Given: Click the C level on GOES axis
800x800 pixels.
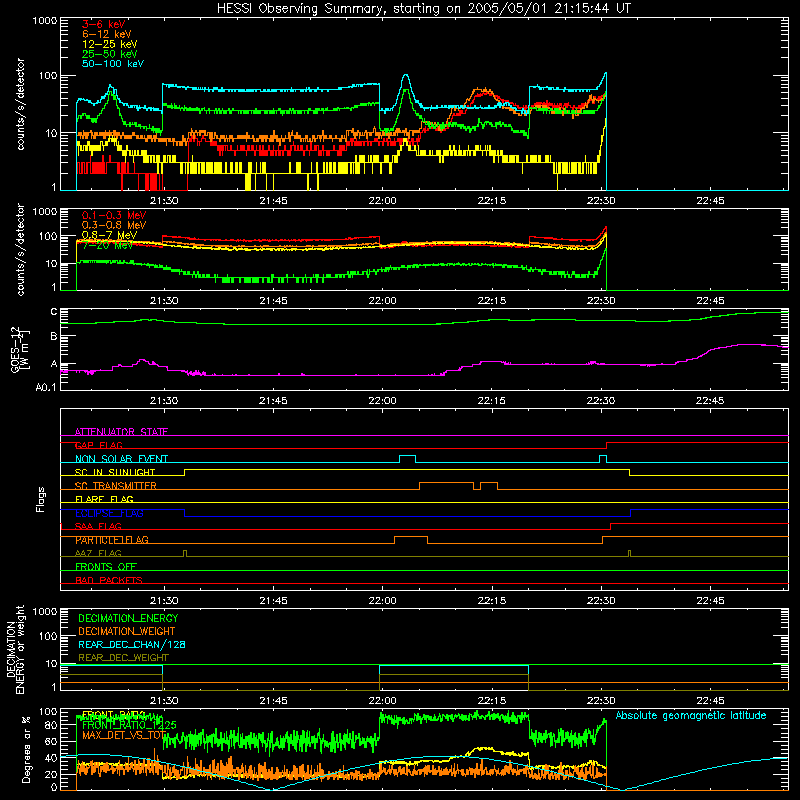Looking at the screenshot, I should point(54,312).
